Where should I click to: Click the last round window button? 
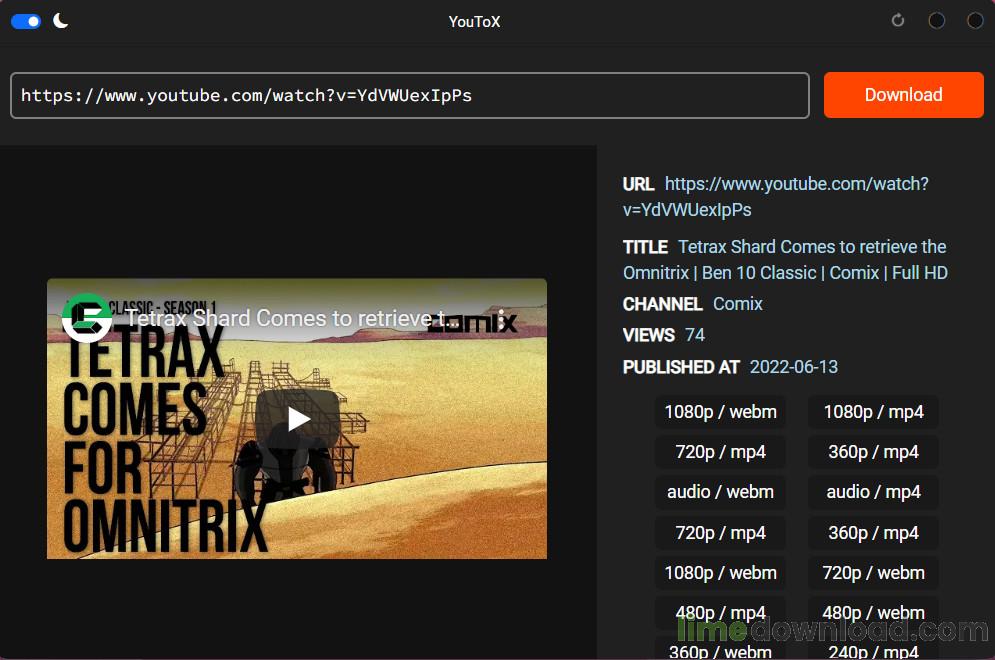975,20
